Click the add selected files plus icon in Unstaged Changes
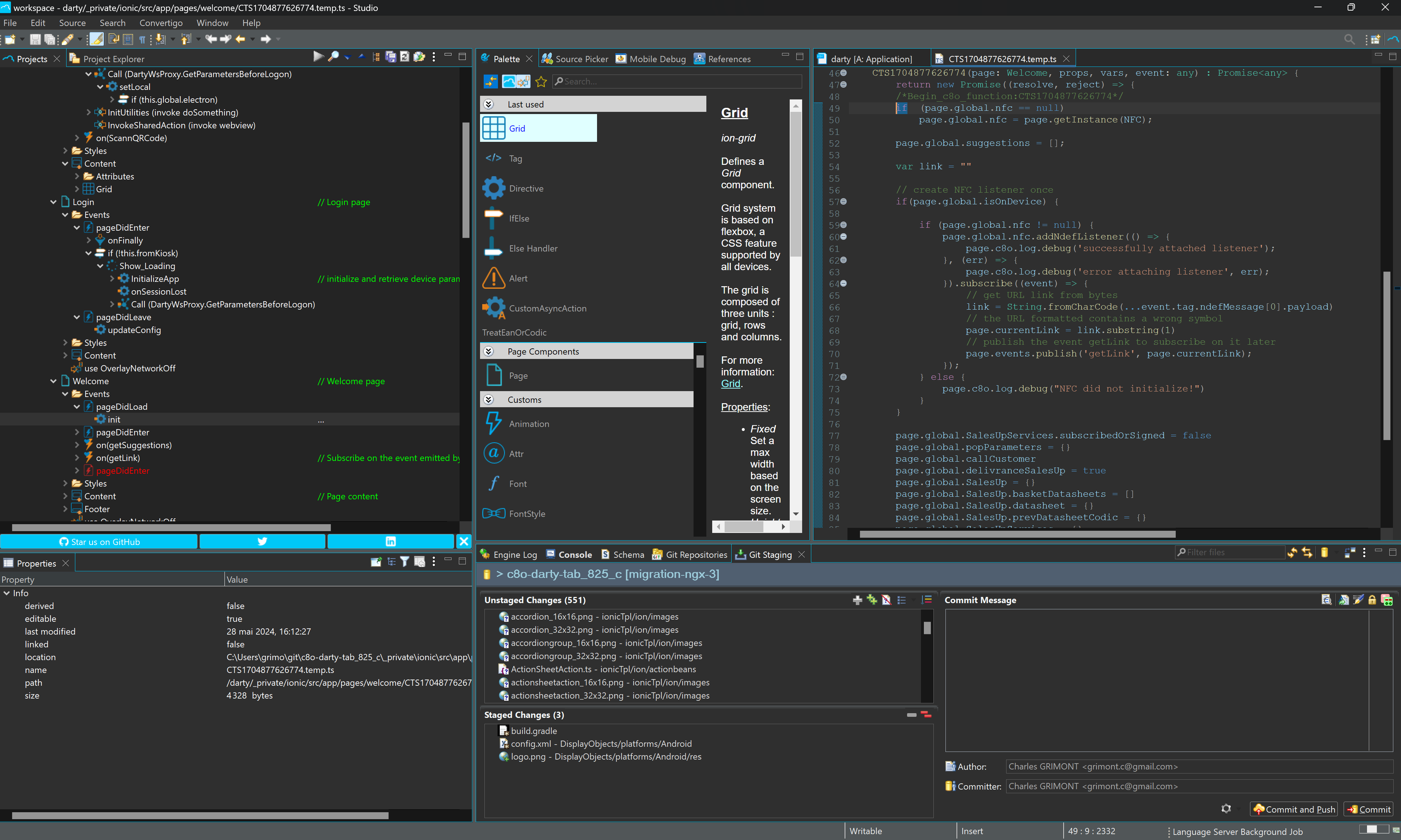 (x=857, y=600)
